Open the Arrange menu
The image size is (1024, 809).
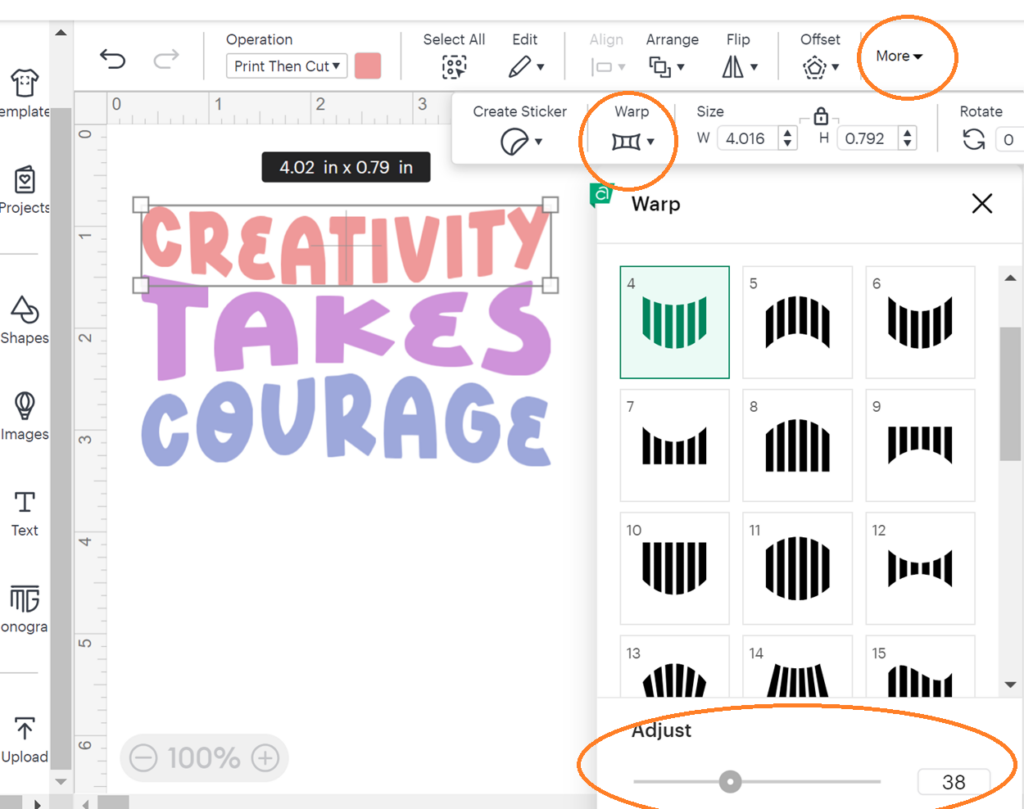click(666, 67)
